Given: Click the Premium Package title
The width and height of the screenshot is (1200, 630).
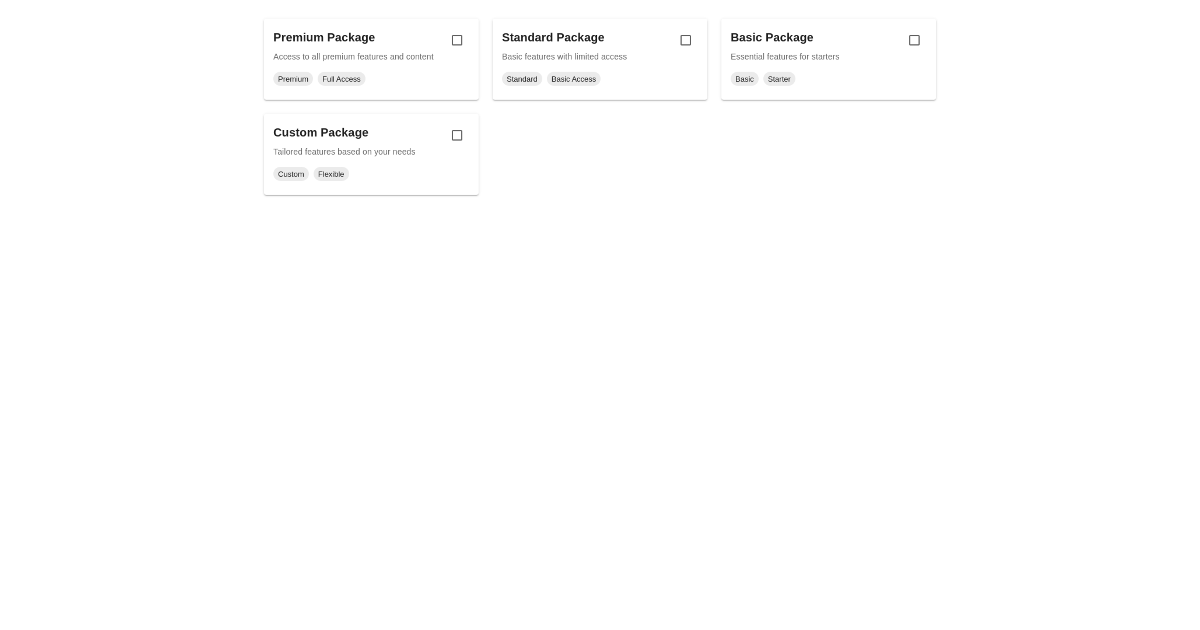Looking at the screenshot, I should 324,37.
